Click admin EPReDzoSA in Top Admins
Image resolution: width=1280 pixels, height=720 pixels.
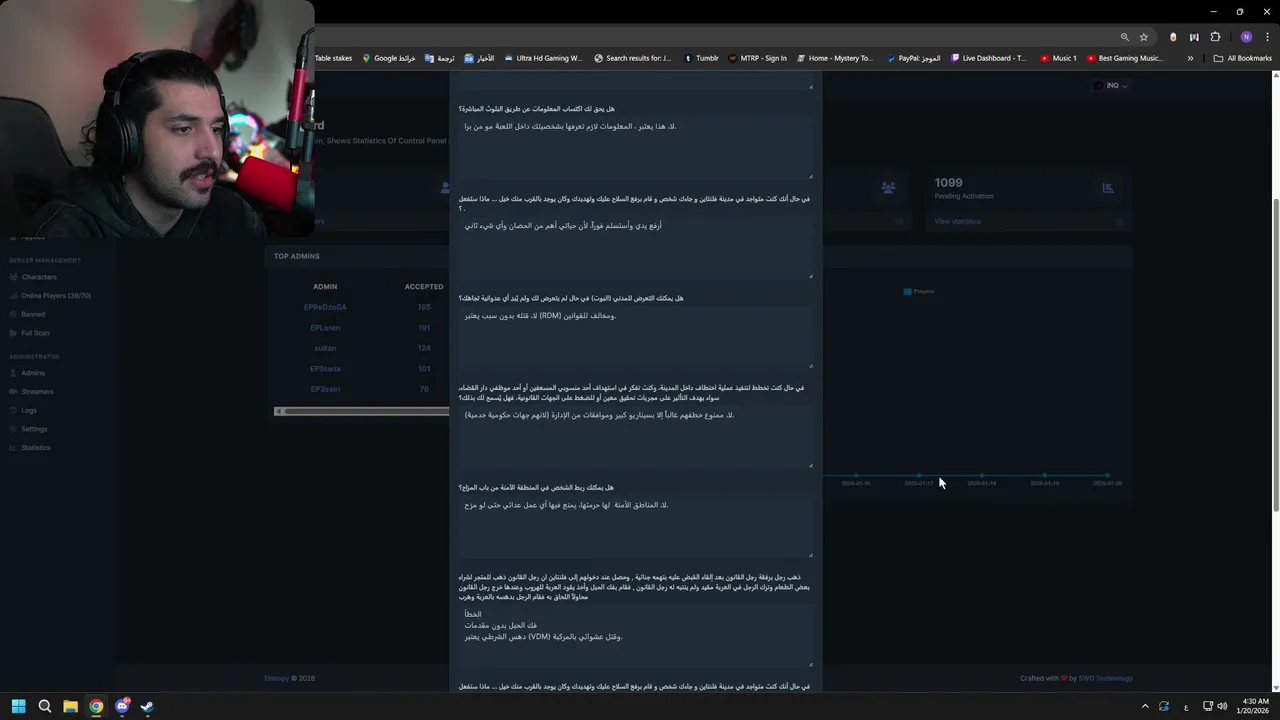click(325, 308)
